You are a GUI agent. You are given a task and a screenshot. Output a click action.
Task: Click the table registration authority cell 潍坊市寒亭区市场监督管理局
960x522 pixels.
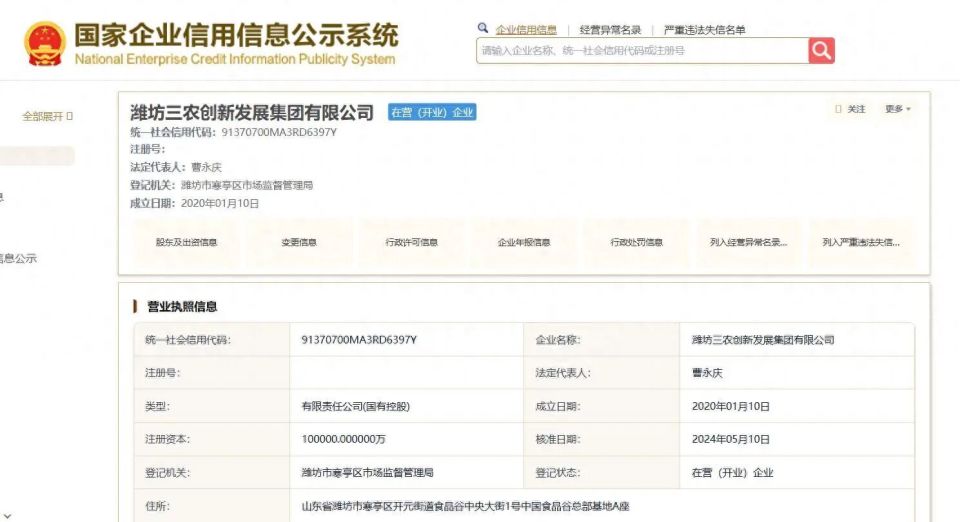367,472
